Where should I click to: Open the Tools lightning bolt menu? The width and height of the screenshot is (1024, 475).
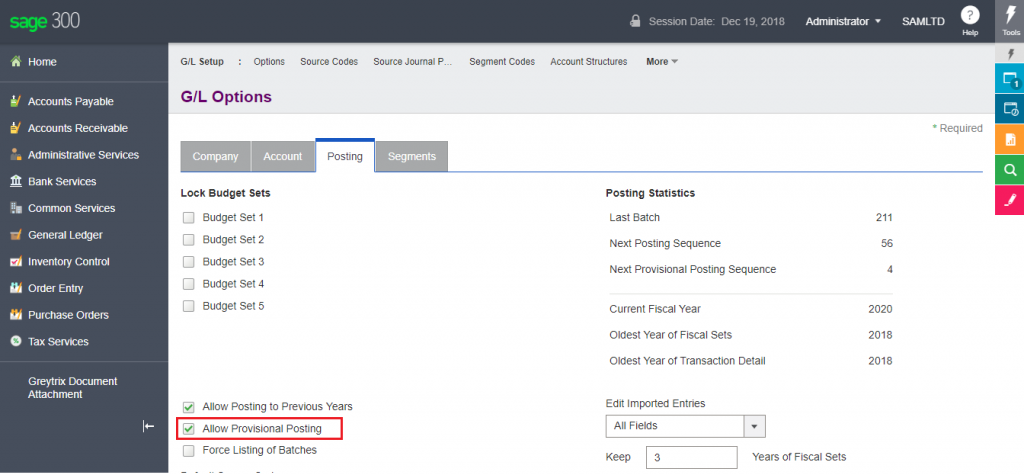pyautogui.click(x=1010, y=20)
